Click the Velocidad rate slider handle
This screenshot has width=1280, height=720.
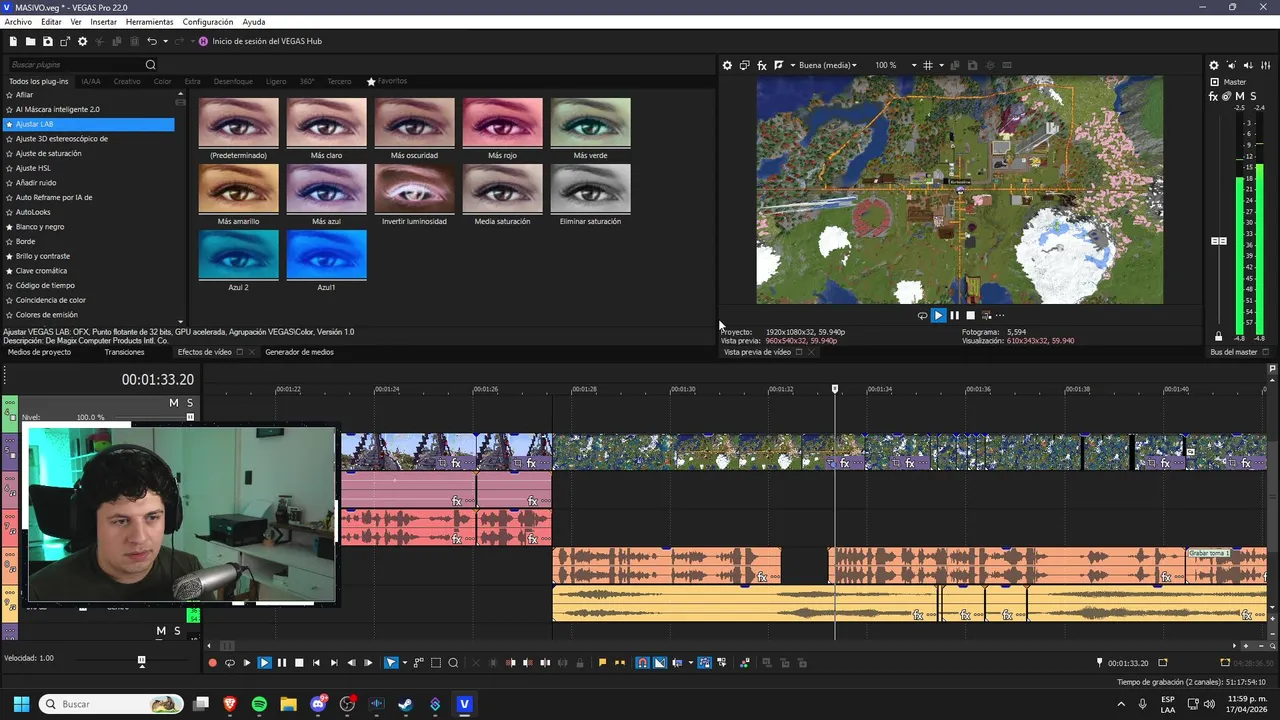[141, 661]
